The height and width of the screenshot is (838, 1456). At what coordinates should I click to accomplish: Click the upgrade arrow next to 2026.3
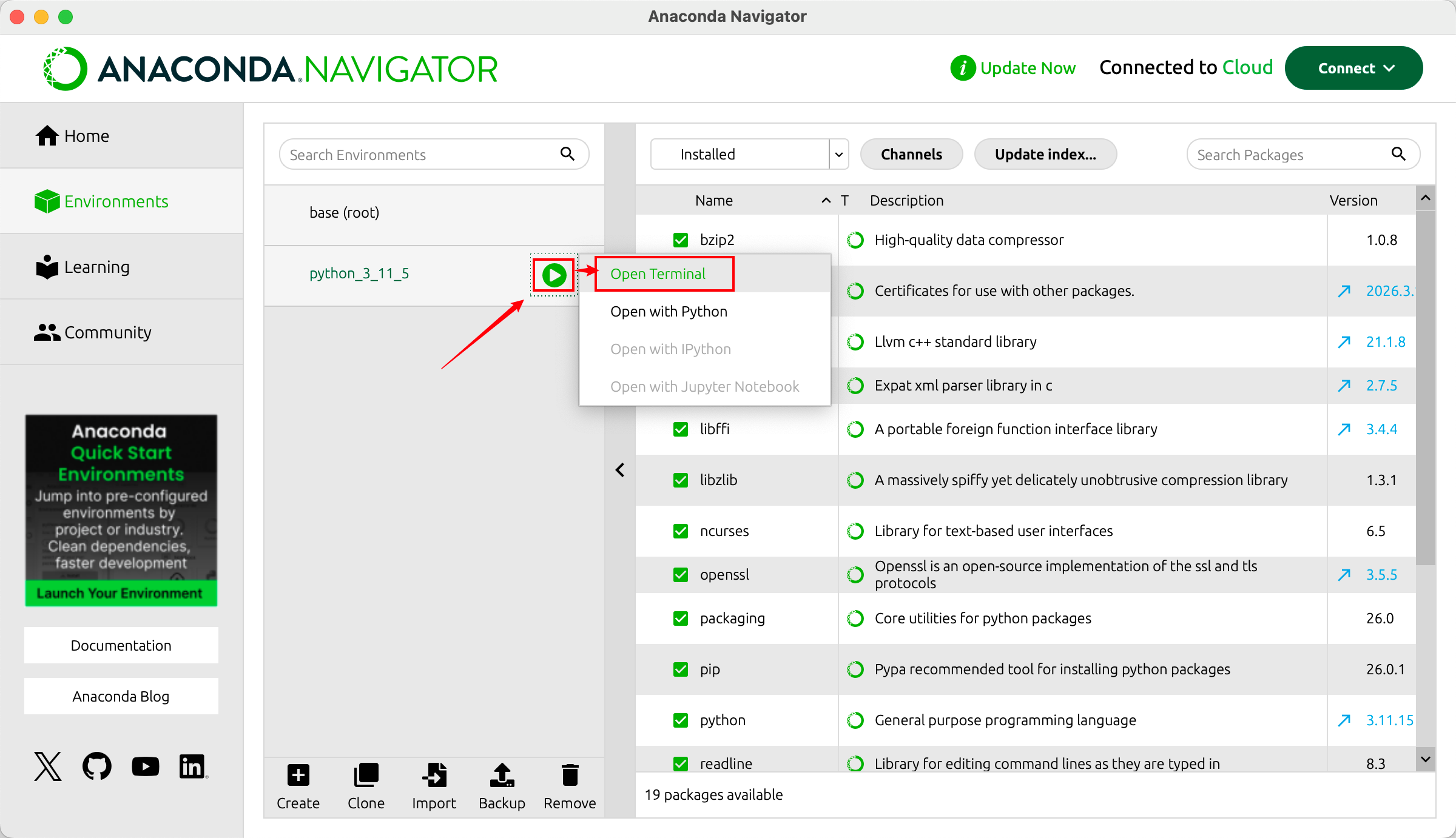click(x=1344, y=291)
